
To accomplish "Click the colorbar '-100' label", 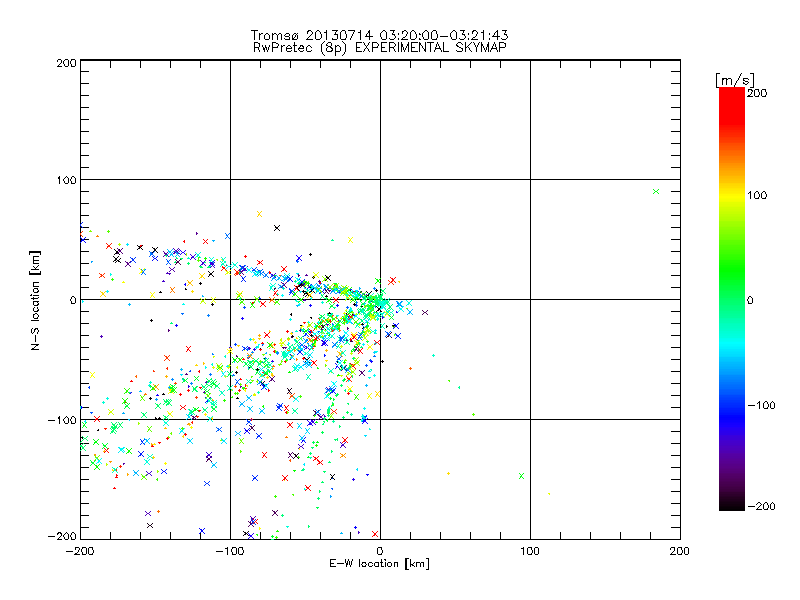I will pos(761,405).
